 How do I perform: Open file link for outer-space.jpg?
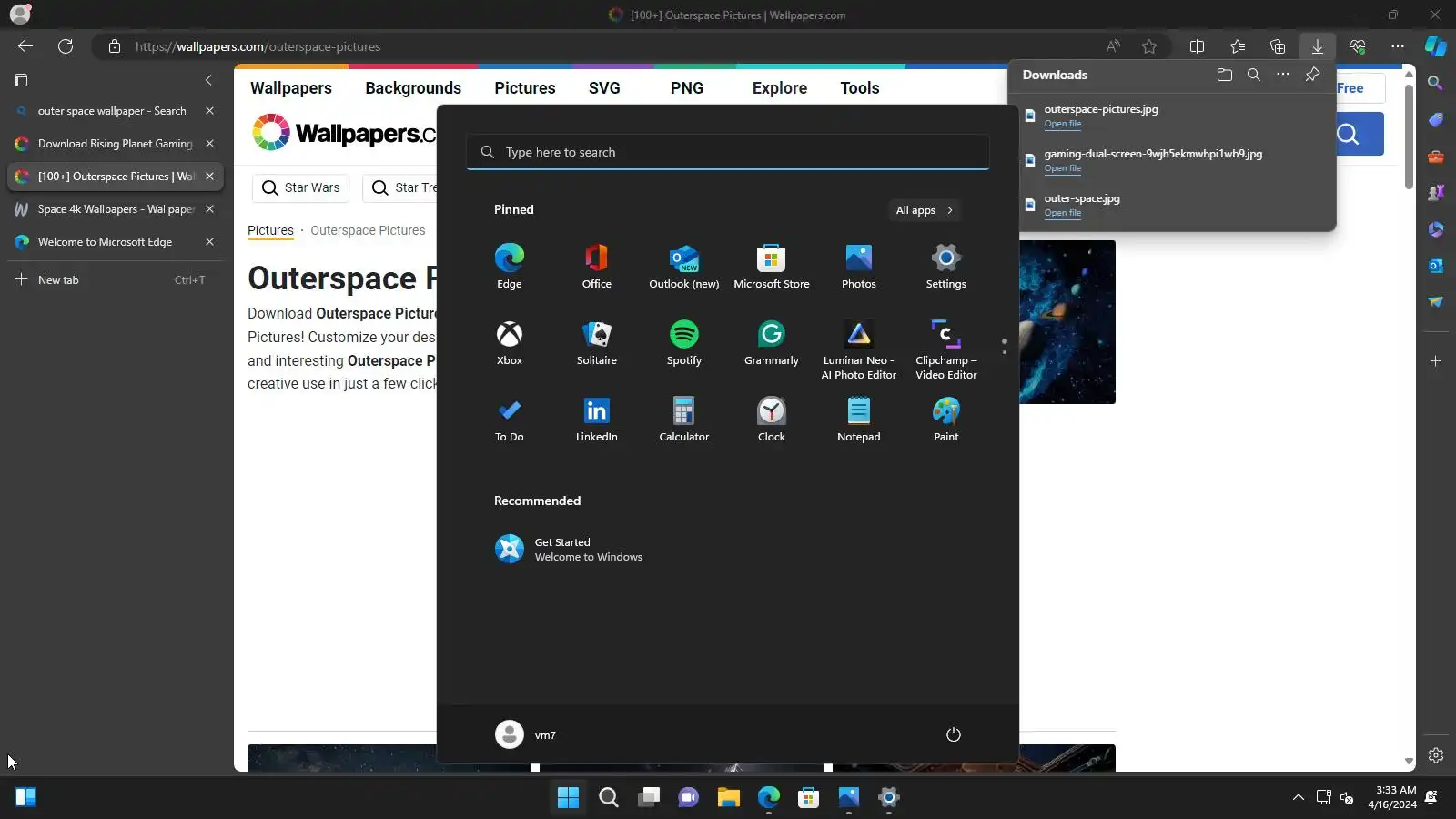pyautogui.click(x=1063, y=213)
